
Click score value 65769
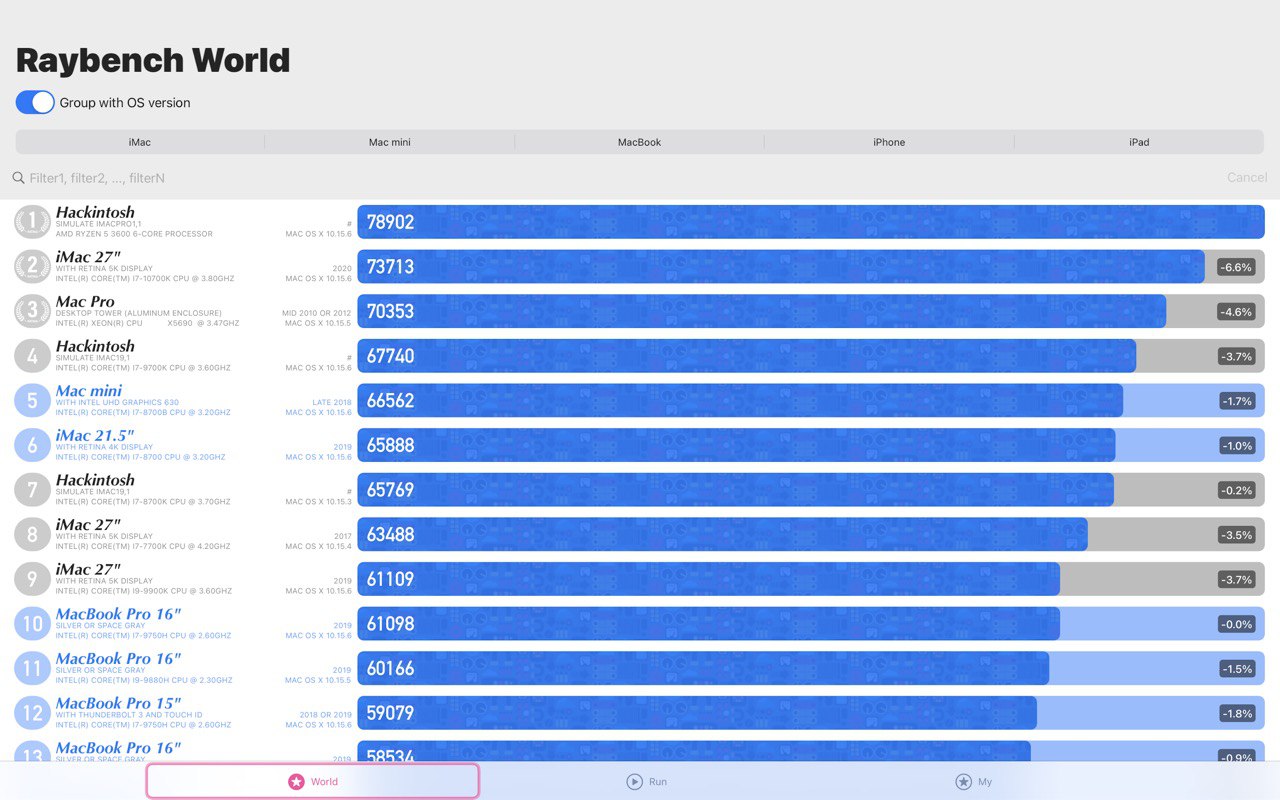pos(391,489)
